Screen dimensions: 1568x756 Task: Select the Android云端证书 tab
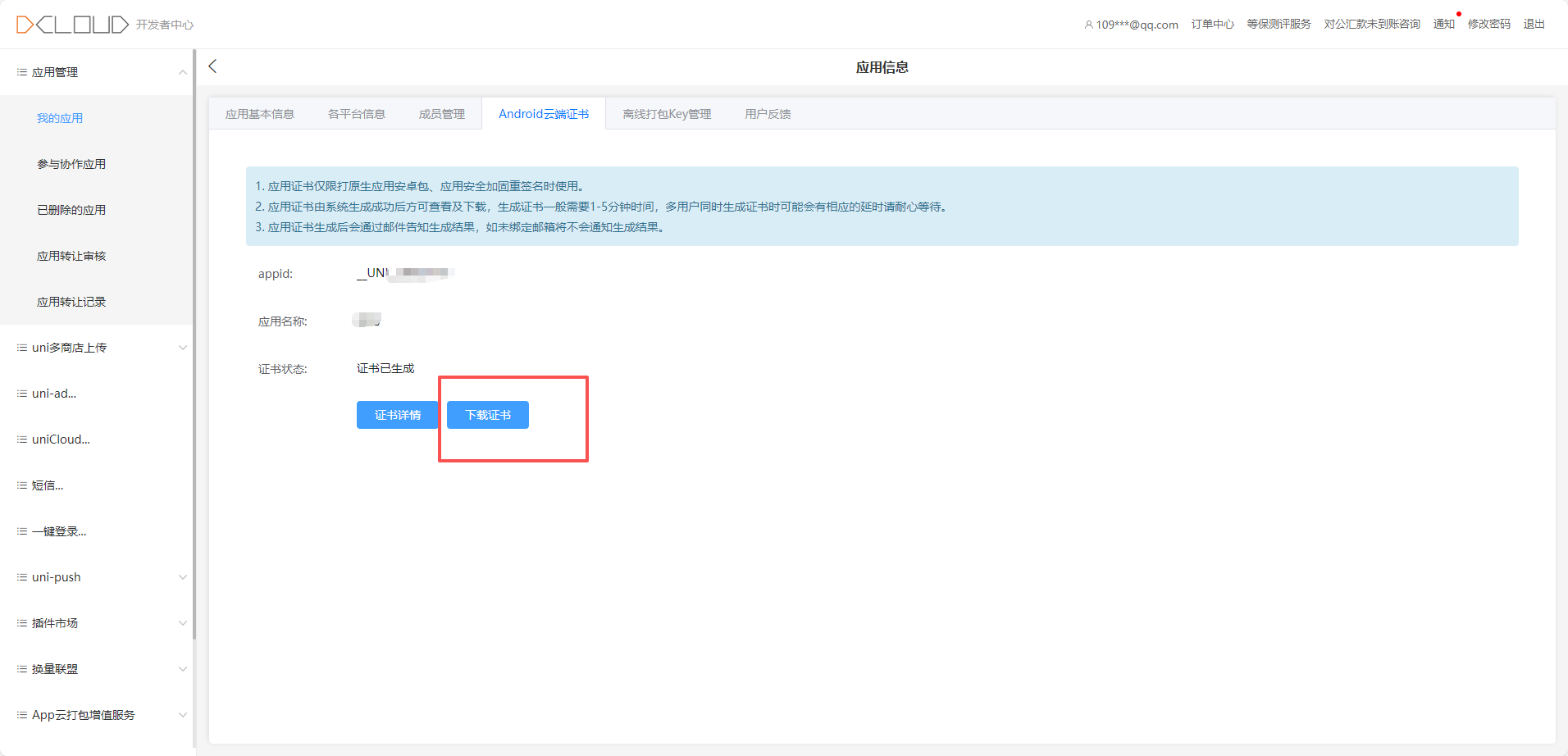(544, 114)
